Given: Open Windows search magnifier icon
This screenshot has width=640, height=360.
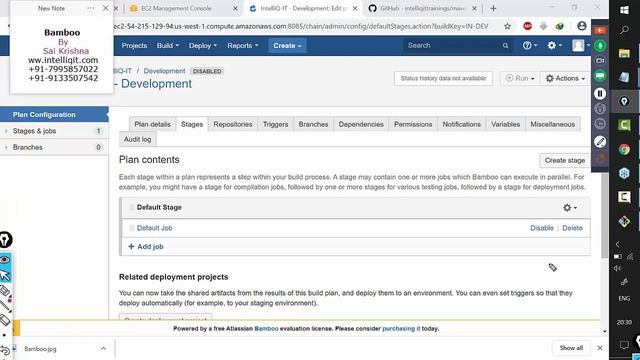Looking at the screenshot, I should (624, 30).
